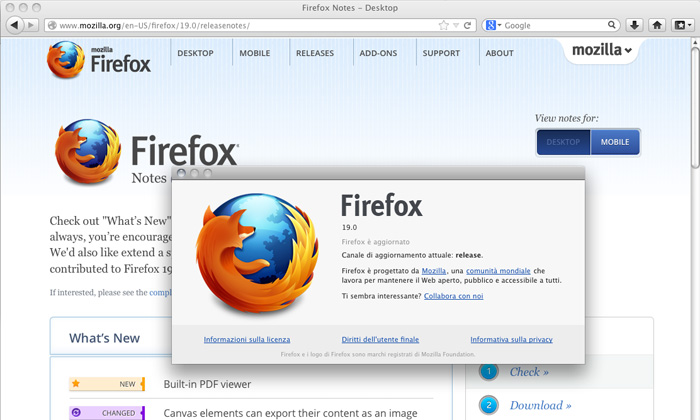This screenshot has height=420, width=700.
Task: Expand the mozilla tab dropdown
Action: point(601,50)
